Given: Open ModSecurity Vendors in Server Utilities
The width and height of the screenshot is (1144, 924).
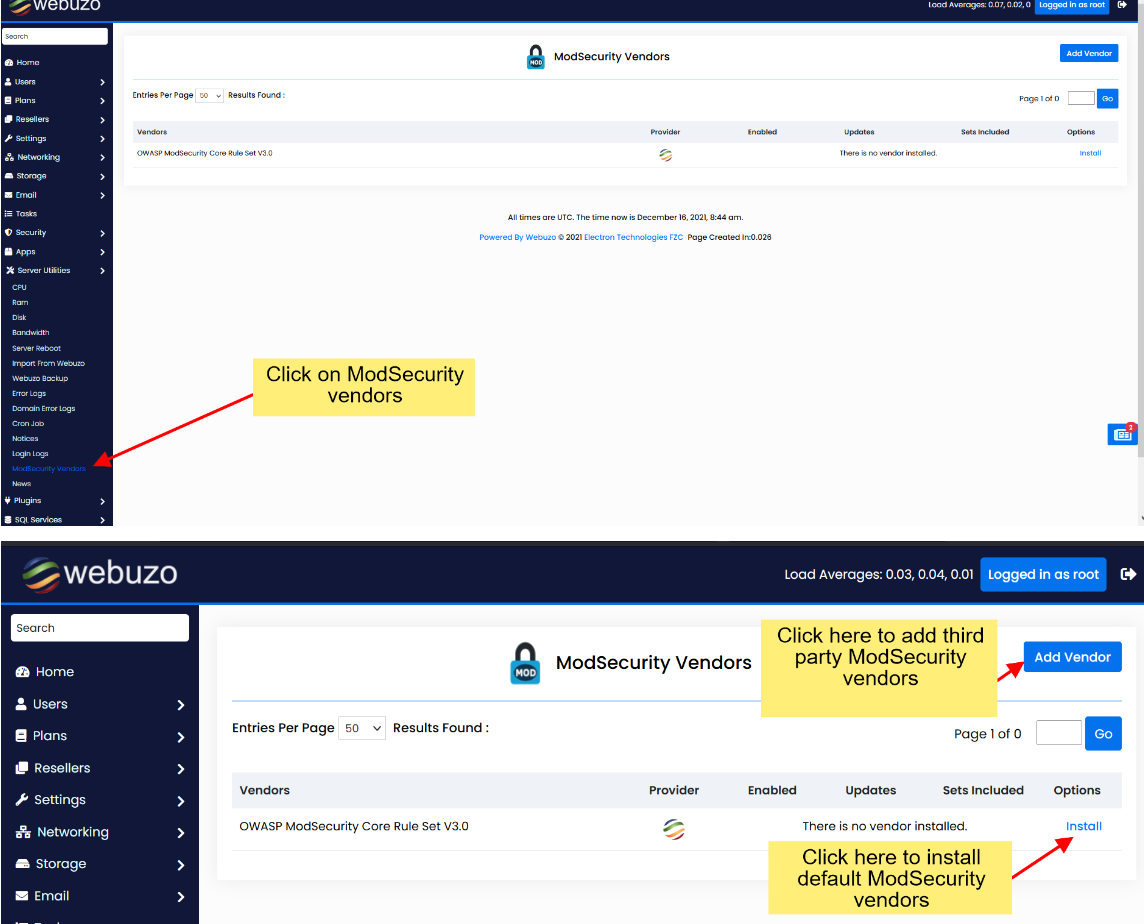Looking at the screenshot, I should click(49, 468).
